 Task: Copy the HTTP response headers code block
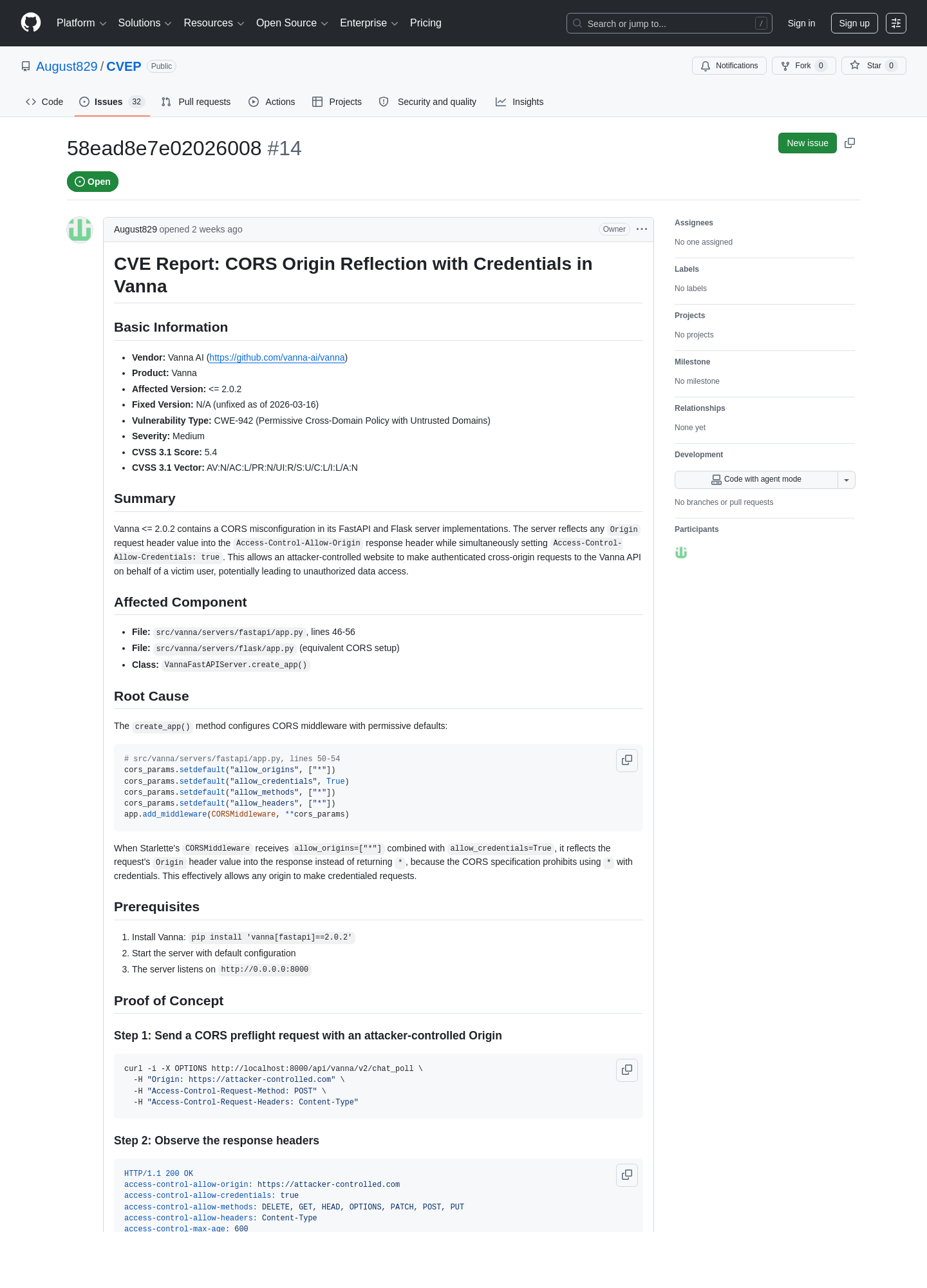click(x=627, y=1175)
